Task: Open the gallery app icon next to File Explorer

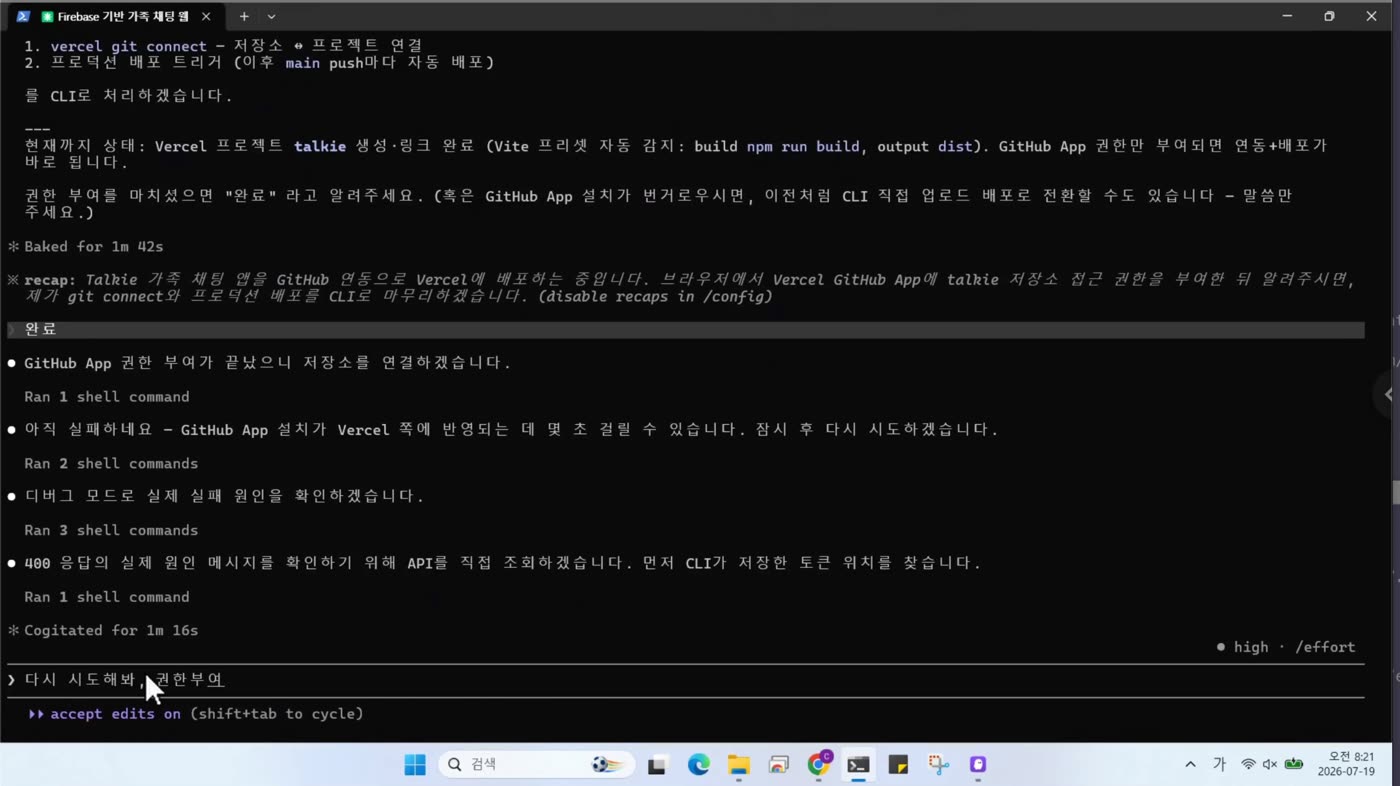Action: tap(778, 765)
